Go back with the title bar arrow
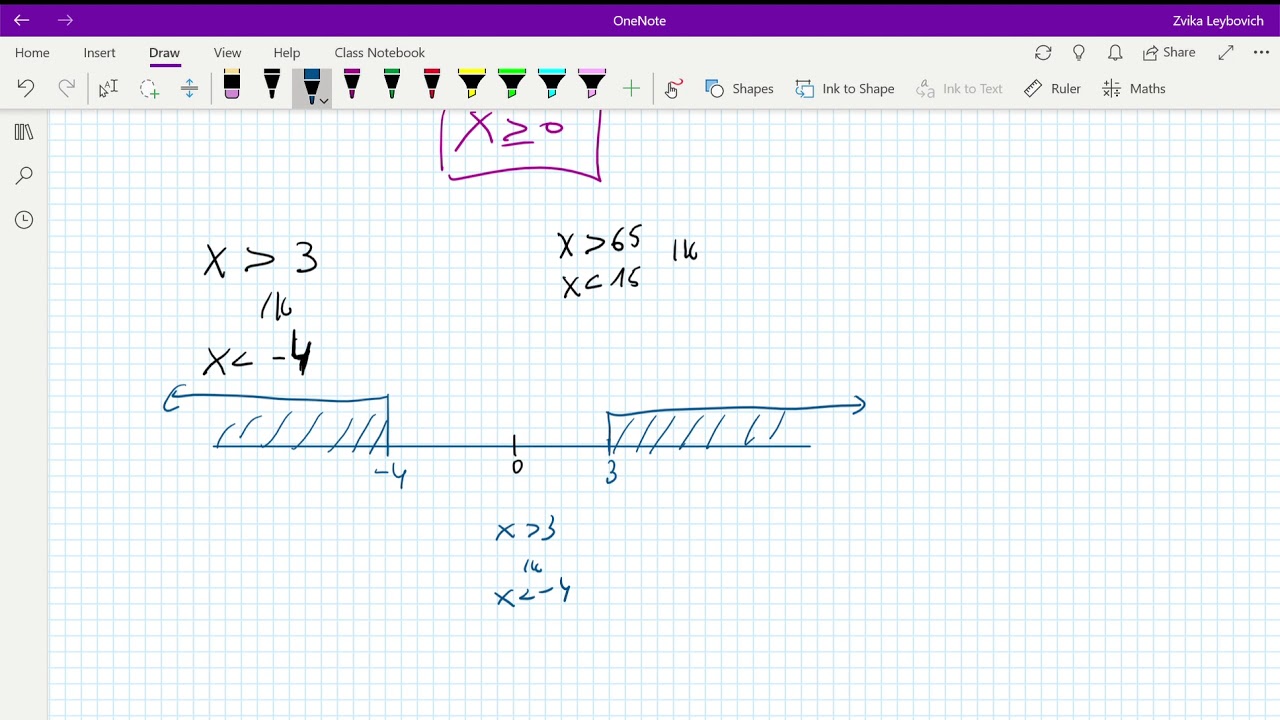Image resolution: width=1280 pixels, height=720 pixels. [x=22, y=20]
